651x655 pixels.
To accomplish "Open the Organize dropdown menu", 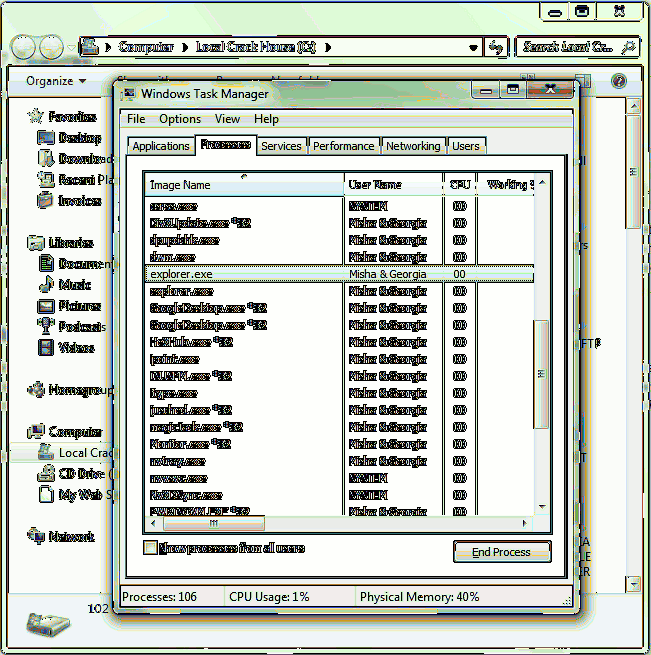I will pos(56,81).
